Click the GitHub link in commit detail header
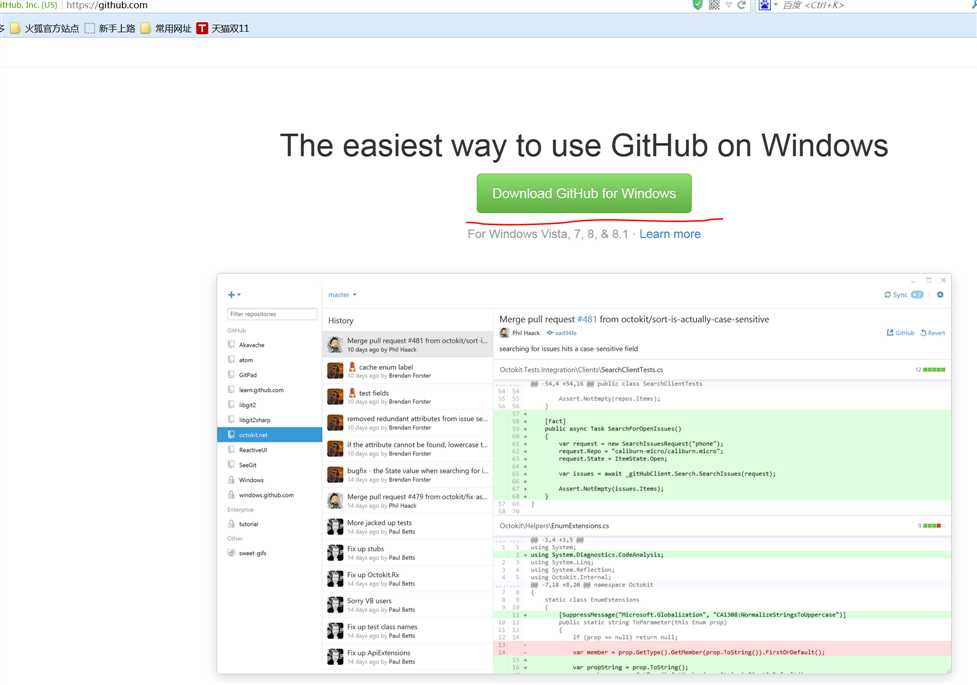Viewport: 977px width, 685px height. [x=900, y=333]
